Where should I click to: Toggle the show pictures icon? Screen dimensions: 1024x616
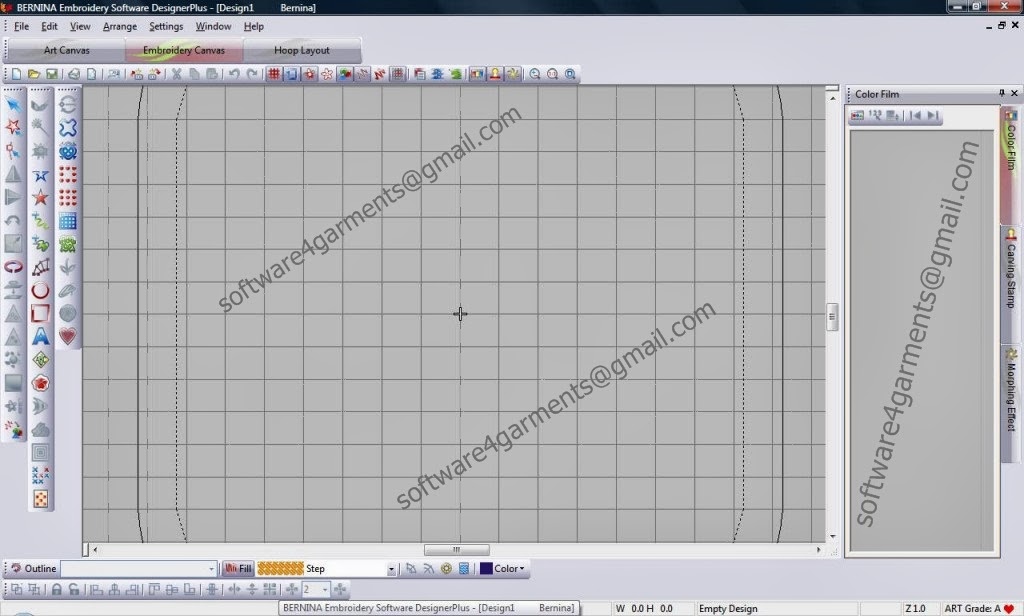(345, 74)
